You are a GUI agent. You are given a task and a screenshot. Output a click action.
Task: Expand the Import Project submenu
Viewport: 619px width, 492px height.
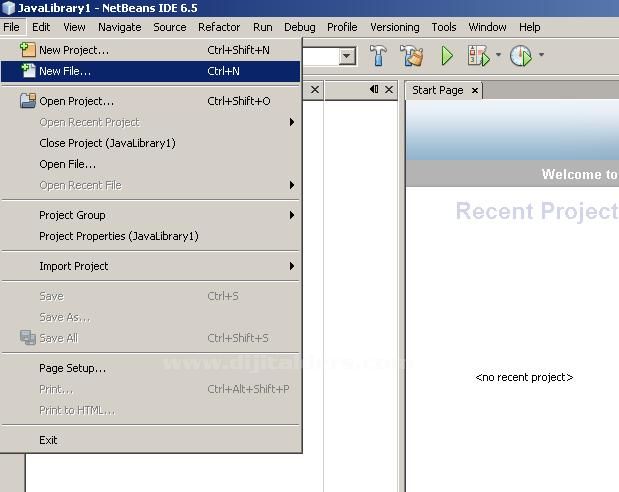coord(150,266)
